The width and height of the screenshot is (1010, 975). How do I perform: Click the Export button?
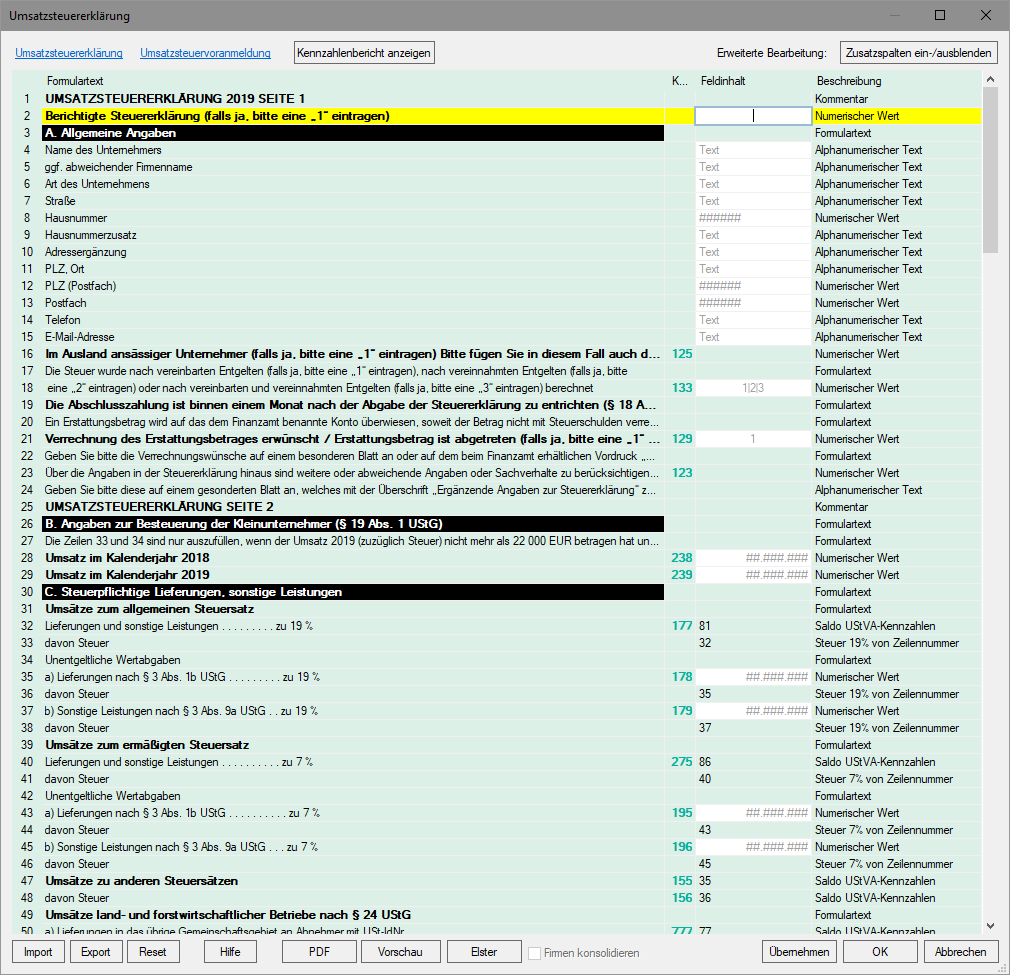click(95, 952)
